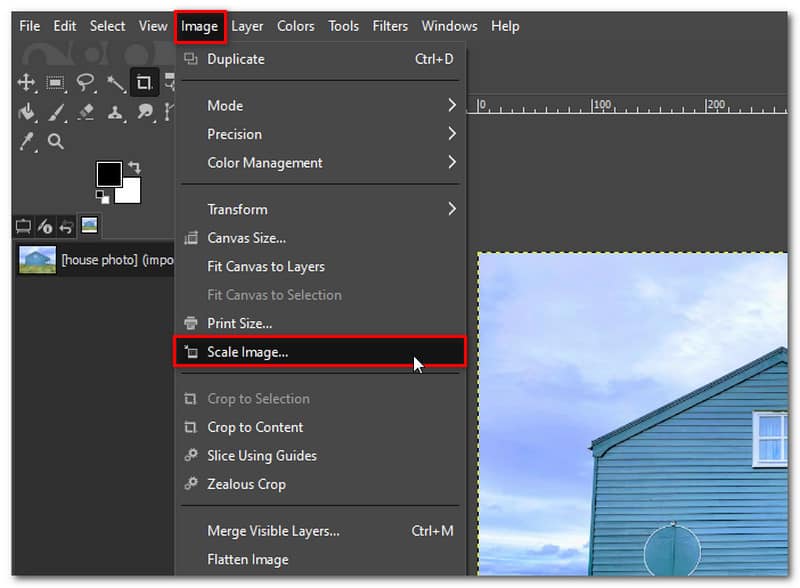Screen dimensions: 800x588
Task: Select the Smudge tool
Action: [x=145, y=112]
